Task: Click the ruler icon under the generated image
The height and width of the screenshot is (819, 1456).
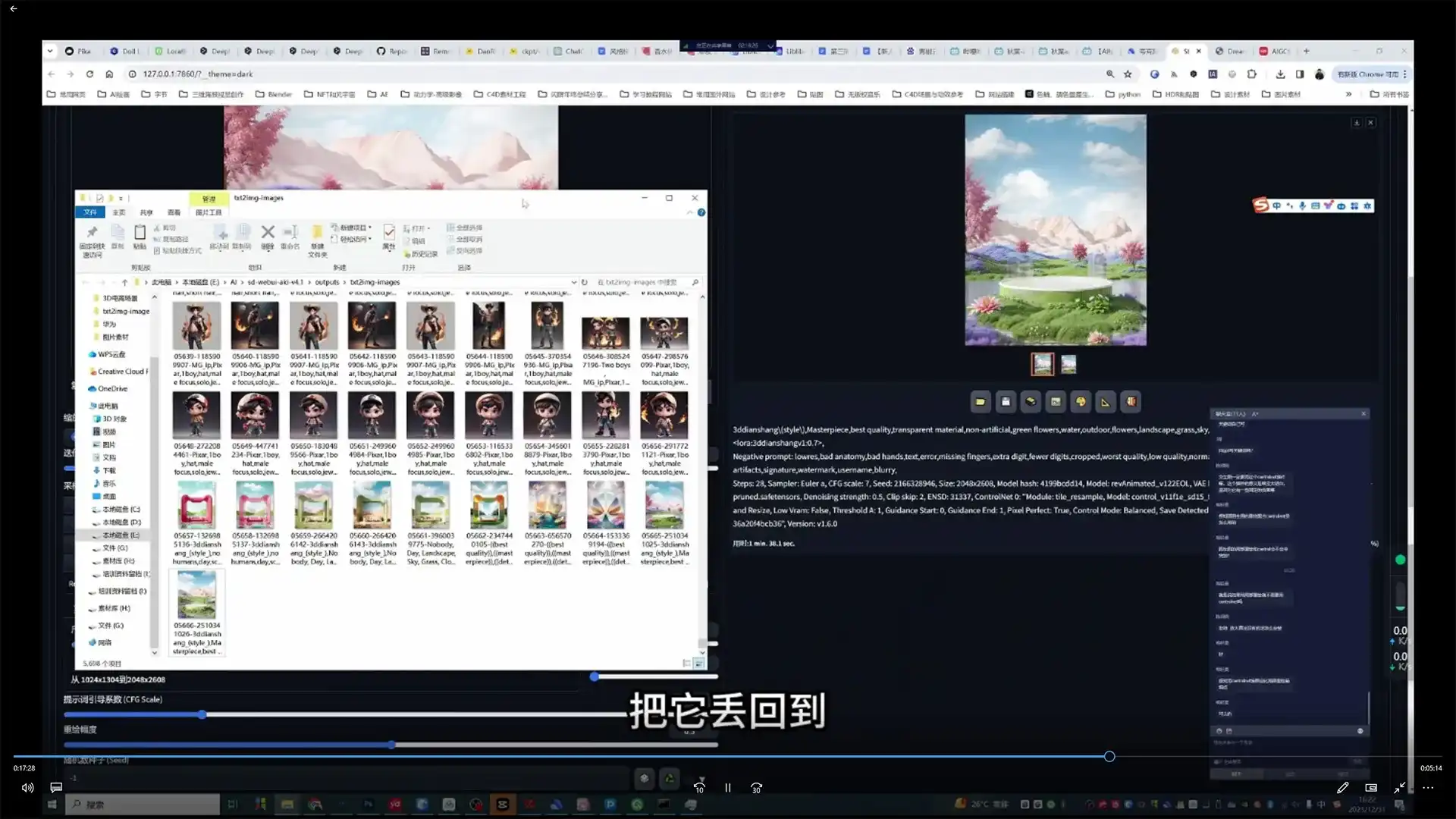Action: pos(1105,401)
